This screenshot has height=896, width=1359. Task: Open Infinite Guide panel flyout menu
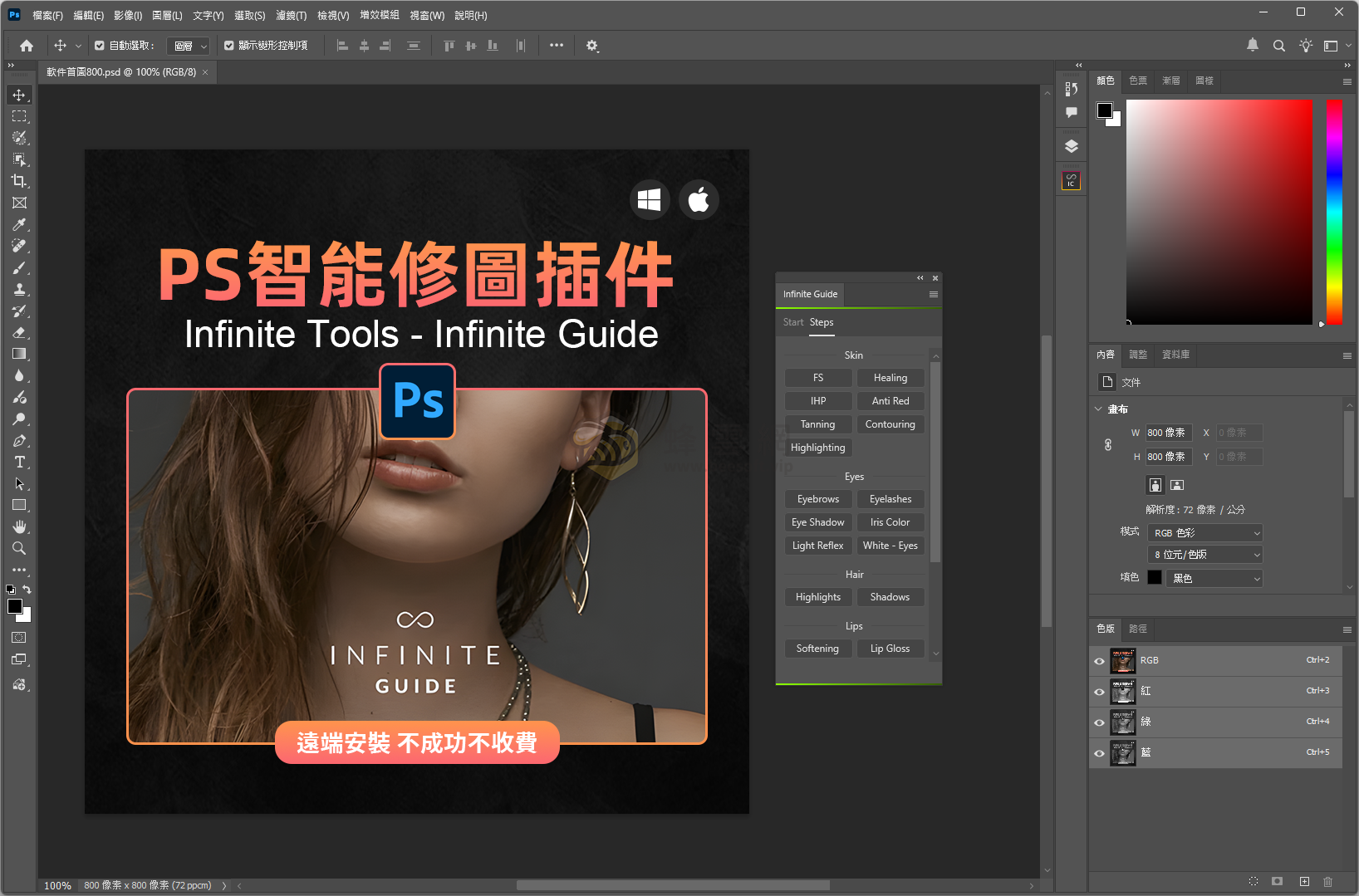tap(934, 295)
